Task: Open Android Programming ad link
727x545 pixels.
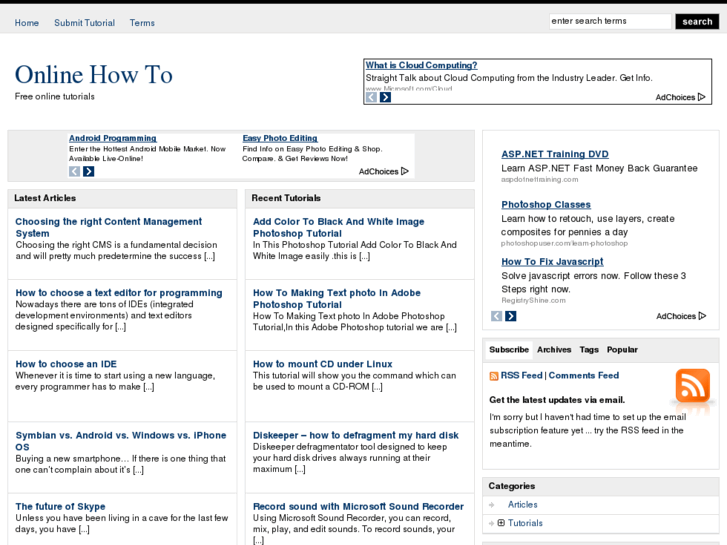Action: 113,138
